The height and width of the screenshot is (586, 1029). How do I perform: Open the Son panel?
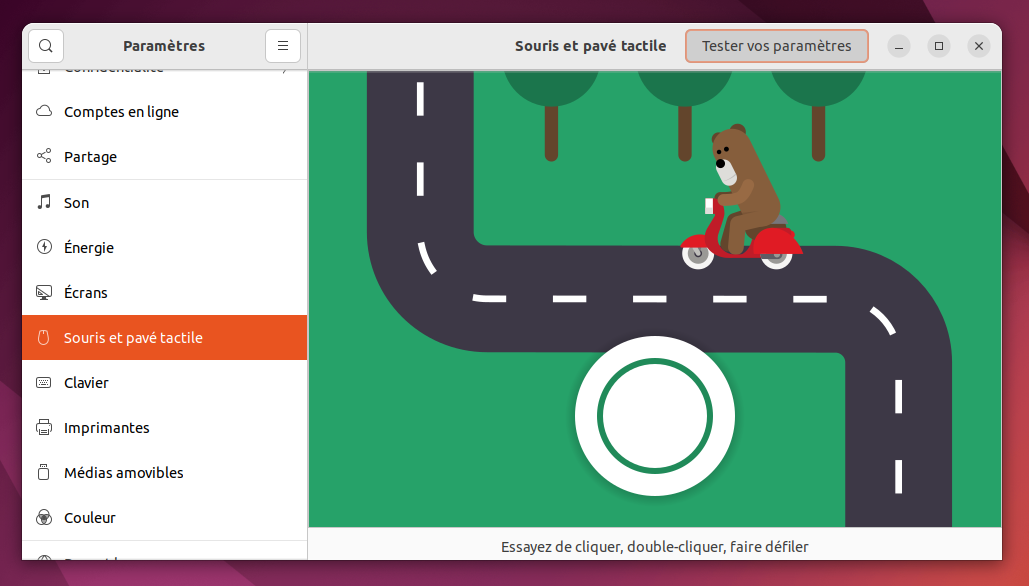165,203
